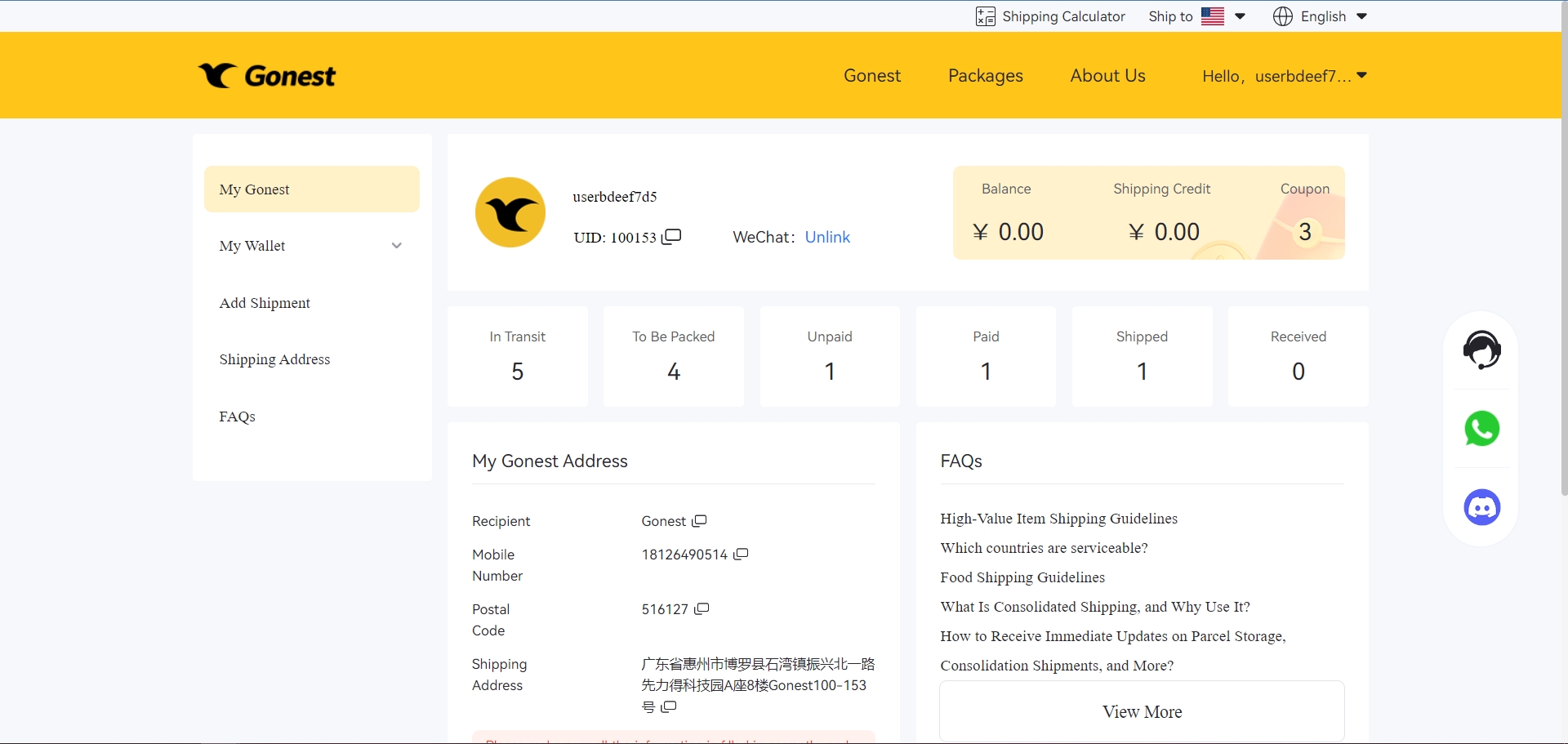
Task: Open the Shipping Calculator icon
Action: (x=985, y=16)
